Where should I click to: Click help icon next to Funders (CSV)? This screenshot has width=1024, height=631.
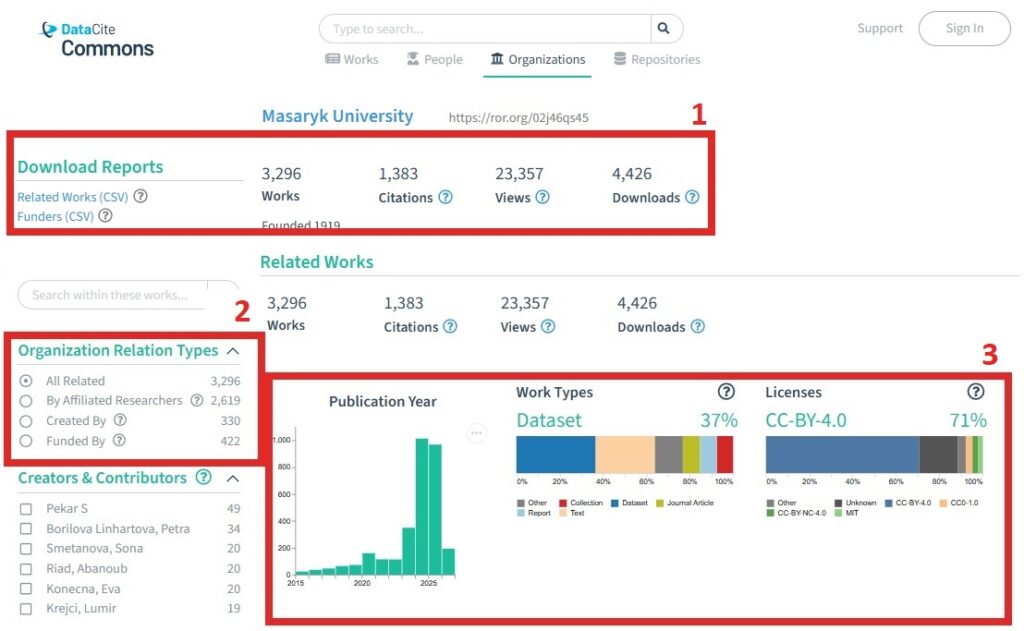[105, 215]
